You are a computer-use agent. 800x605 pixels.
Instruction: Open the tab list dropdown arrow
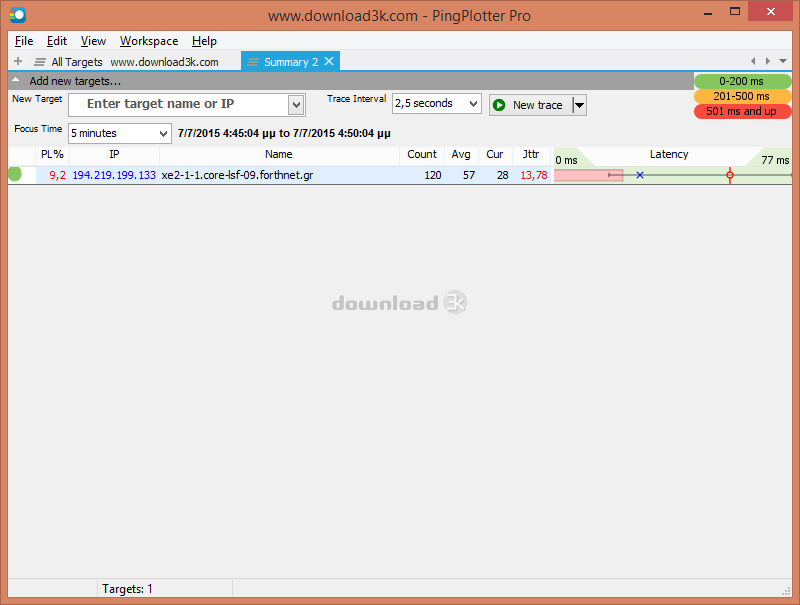[783, 61]
